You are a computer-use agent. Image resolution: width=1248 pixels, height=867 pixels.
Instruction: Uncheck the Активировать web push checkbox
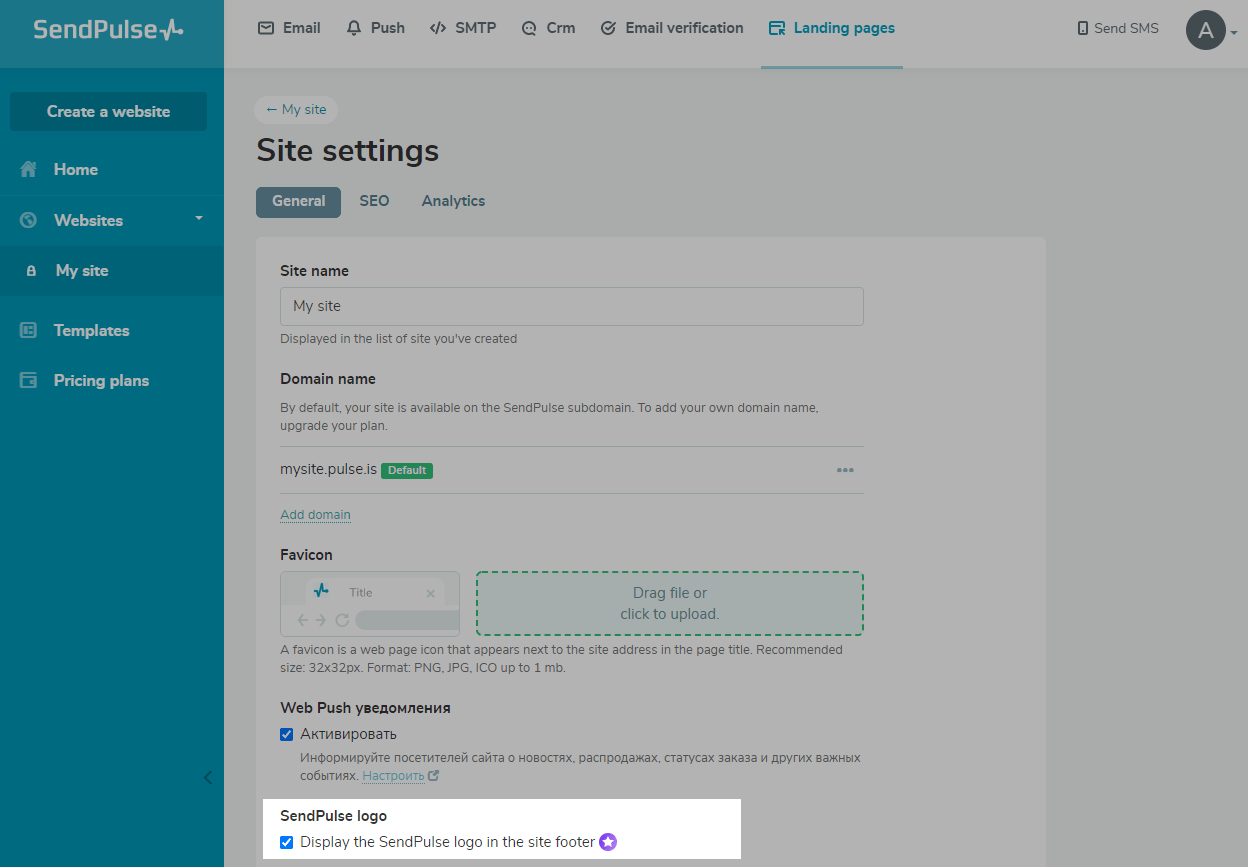pos(287,734)
